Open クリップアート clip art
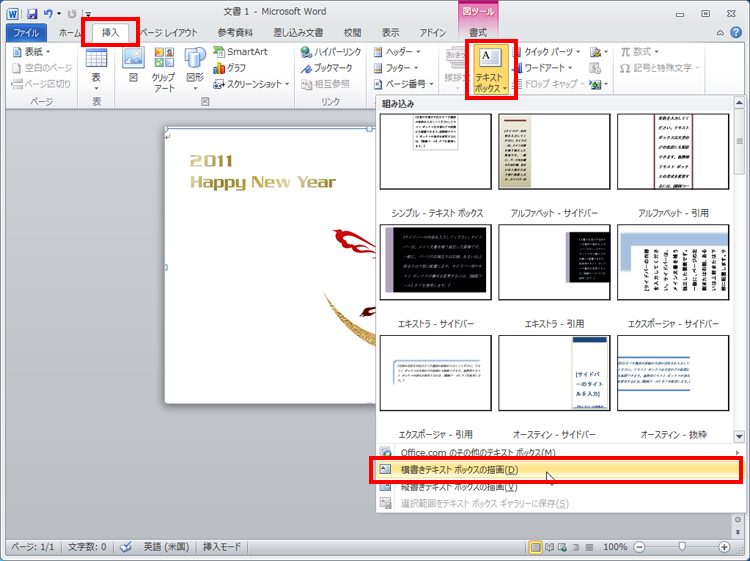The width and height of the screenshot is (750, 561). [x=164, y=70]
